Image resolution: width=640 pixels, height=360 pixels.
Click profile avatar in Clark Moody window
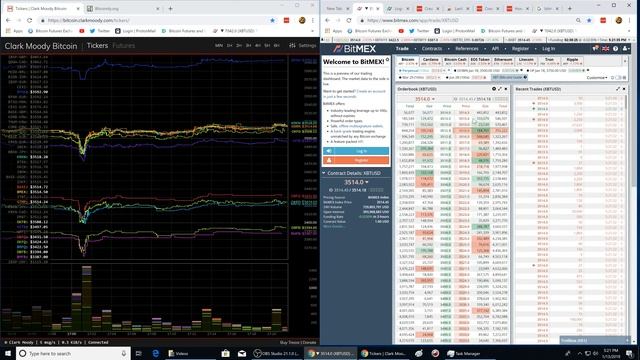[x=302, y=20]
